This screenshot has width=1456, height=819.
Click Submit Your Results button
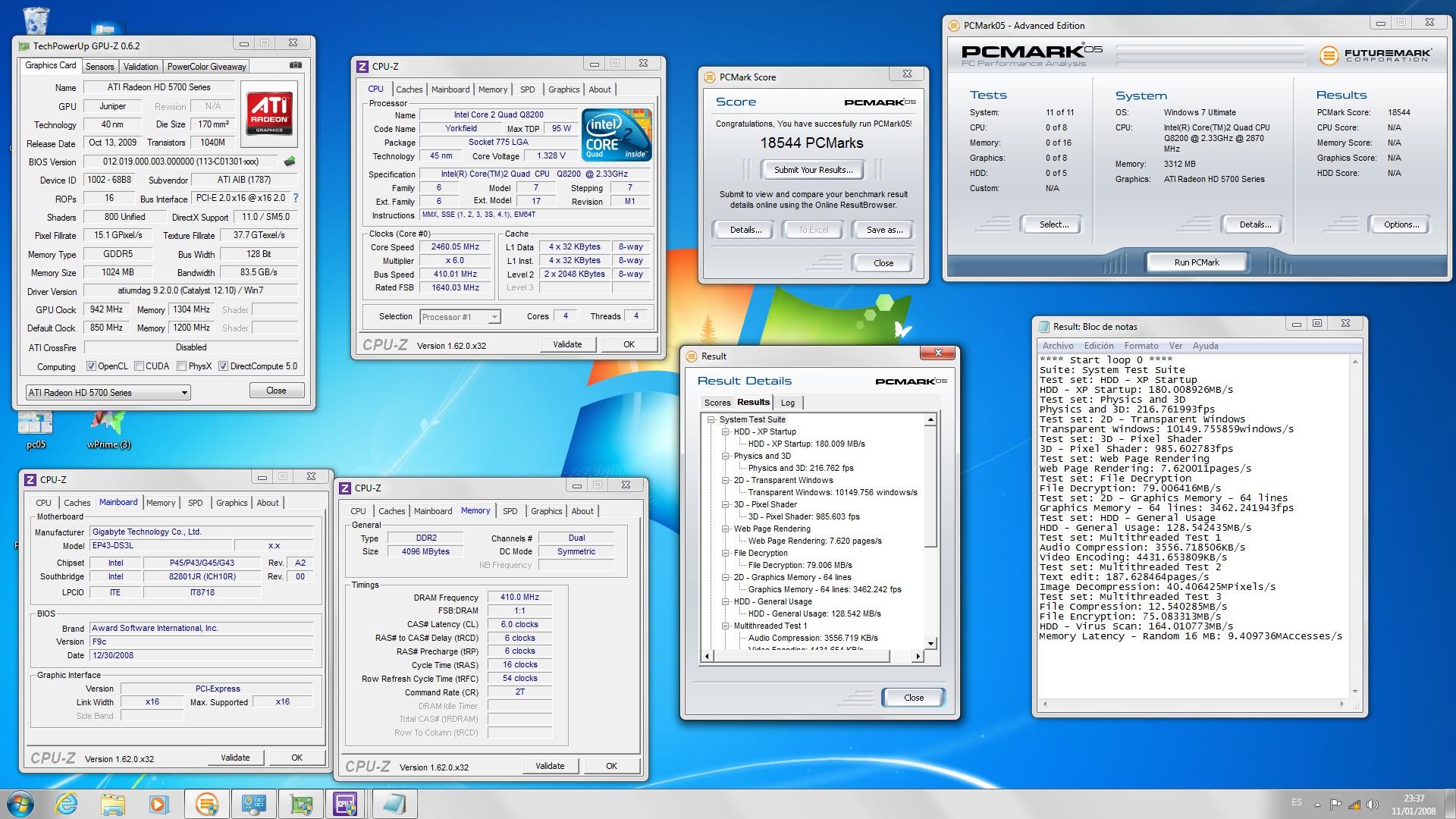click(813, 170)
